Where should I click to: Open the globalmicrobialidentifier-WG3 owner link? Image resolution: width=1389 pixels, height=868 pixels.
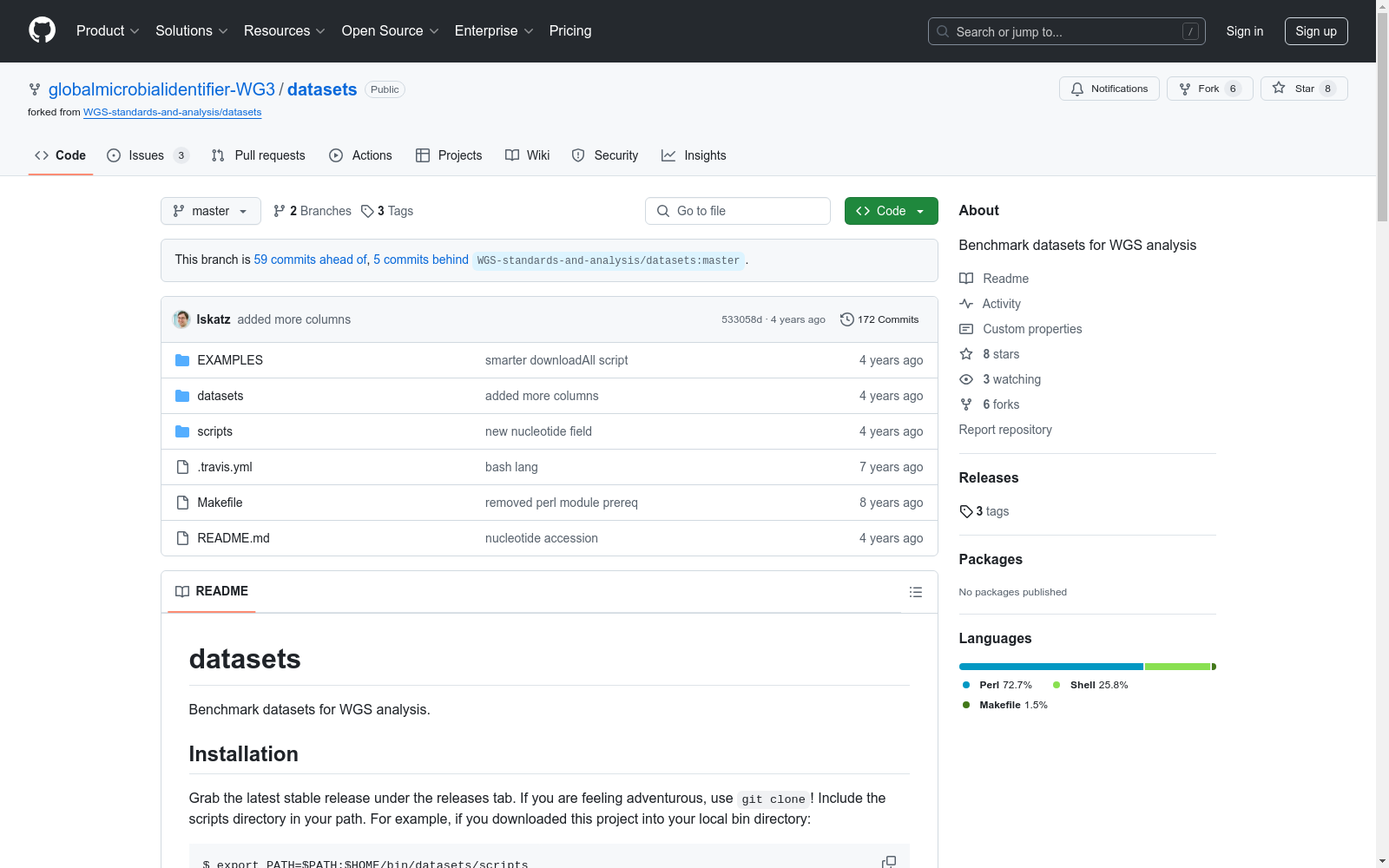tap(161, 89)
